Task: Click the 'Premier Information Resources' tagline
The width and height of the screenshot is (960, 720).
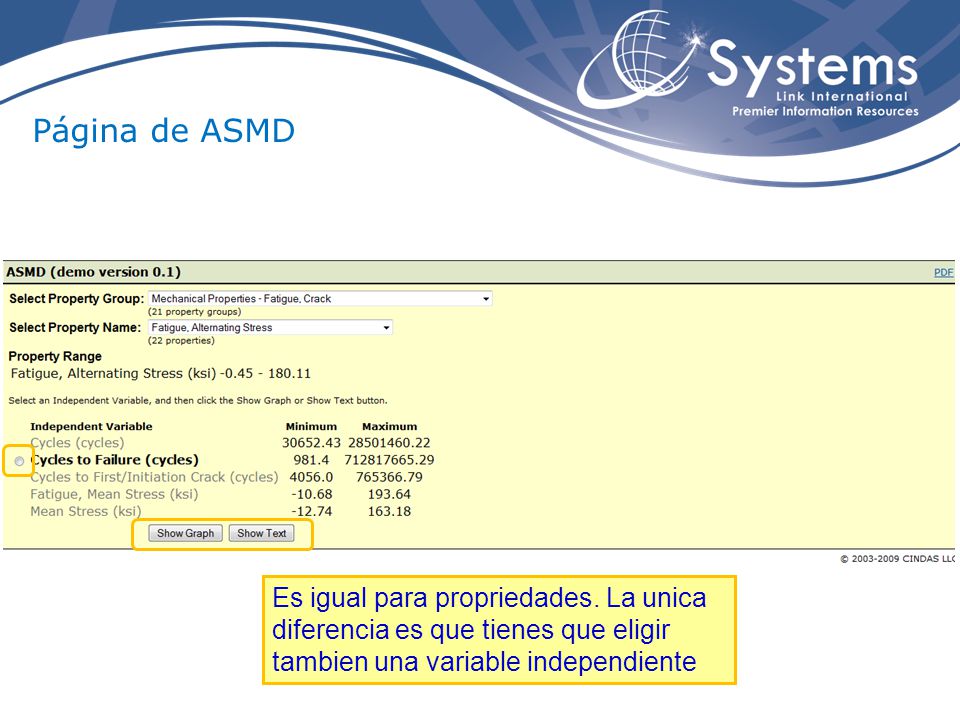Action: tap(825, 111)
